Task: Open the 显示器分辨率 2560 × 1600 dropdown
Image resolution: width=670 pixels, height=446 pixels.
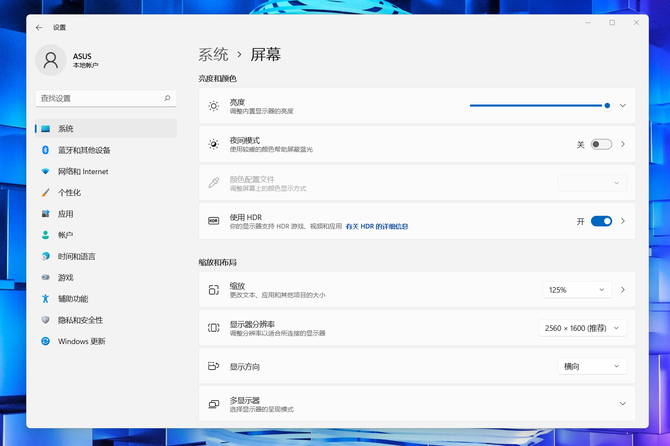Action: coord(583,328)
